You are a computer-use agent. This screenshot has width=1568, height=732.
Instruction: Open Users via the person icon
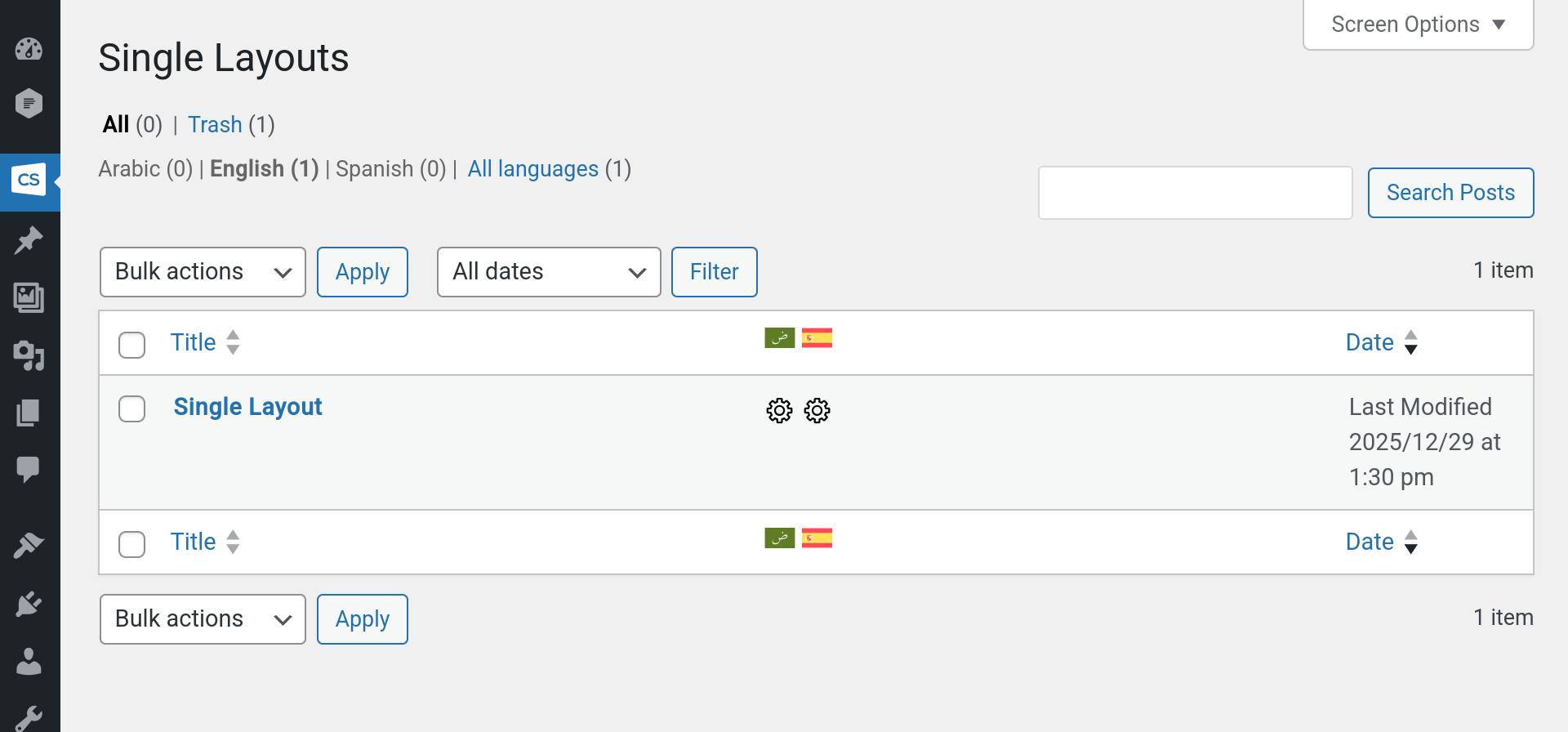pyautogui.click(x=29, y=661)
